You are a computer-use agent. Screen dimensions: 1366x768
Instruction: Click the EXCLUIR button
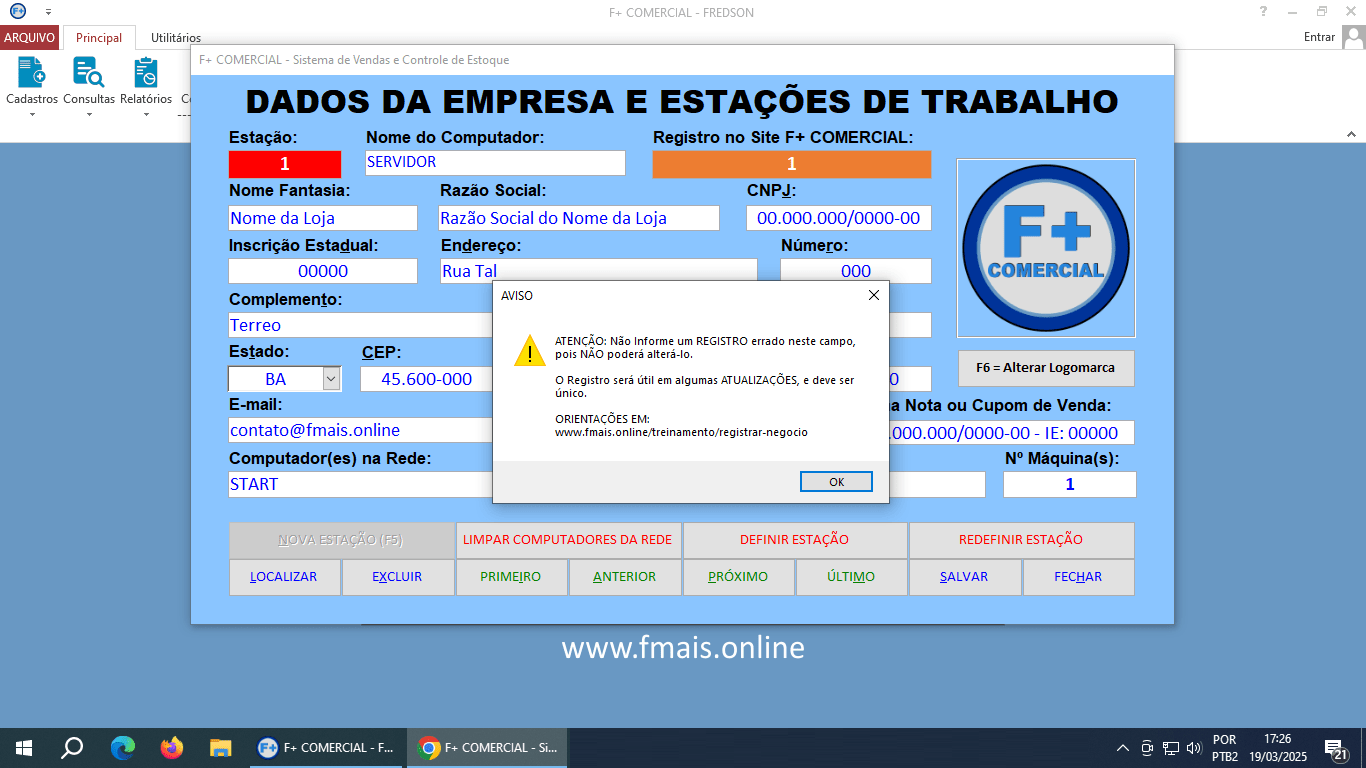pos(398,577)
